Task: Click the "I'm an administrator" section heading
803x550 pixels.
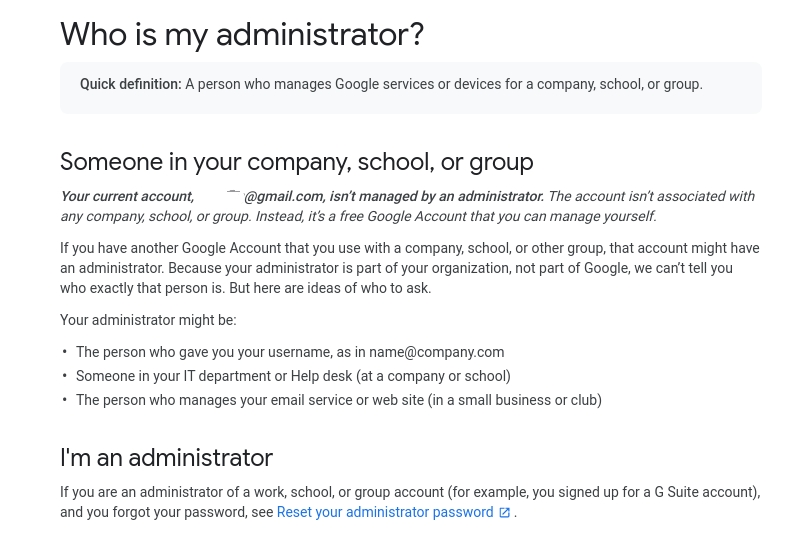Action: 166,458
